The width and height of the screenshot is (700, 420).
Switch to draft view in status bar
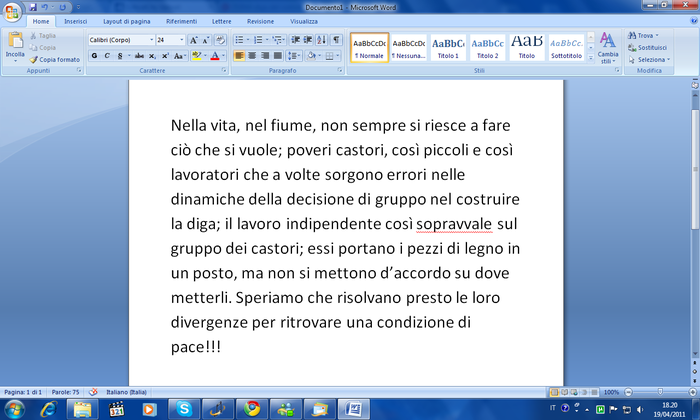click(x=594, y=392)
